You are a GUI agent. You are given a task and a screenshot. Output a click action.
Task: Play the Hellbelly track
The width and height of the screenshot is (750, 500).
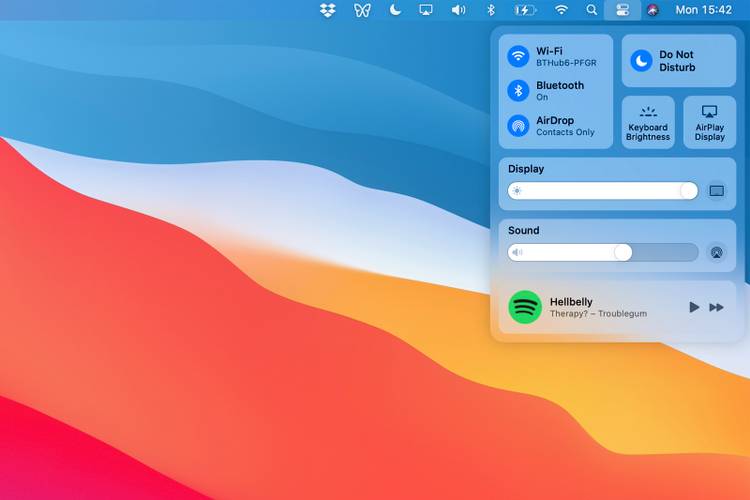pos(694,307)
